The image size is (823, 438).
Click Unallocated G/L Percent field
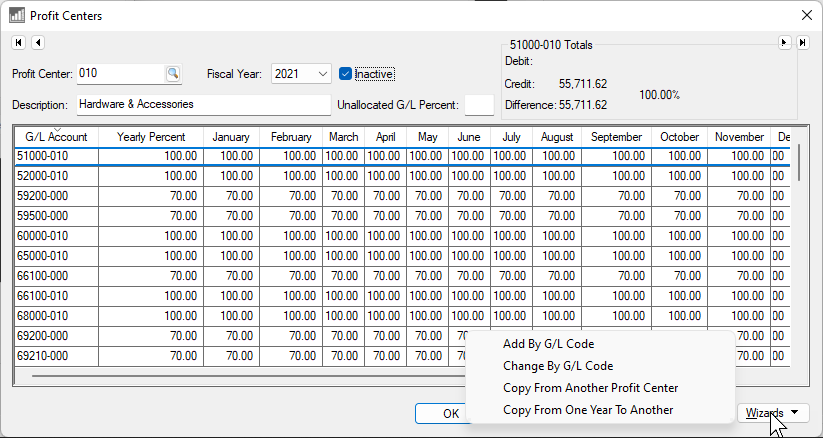tap(479, 105)
